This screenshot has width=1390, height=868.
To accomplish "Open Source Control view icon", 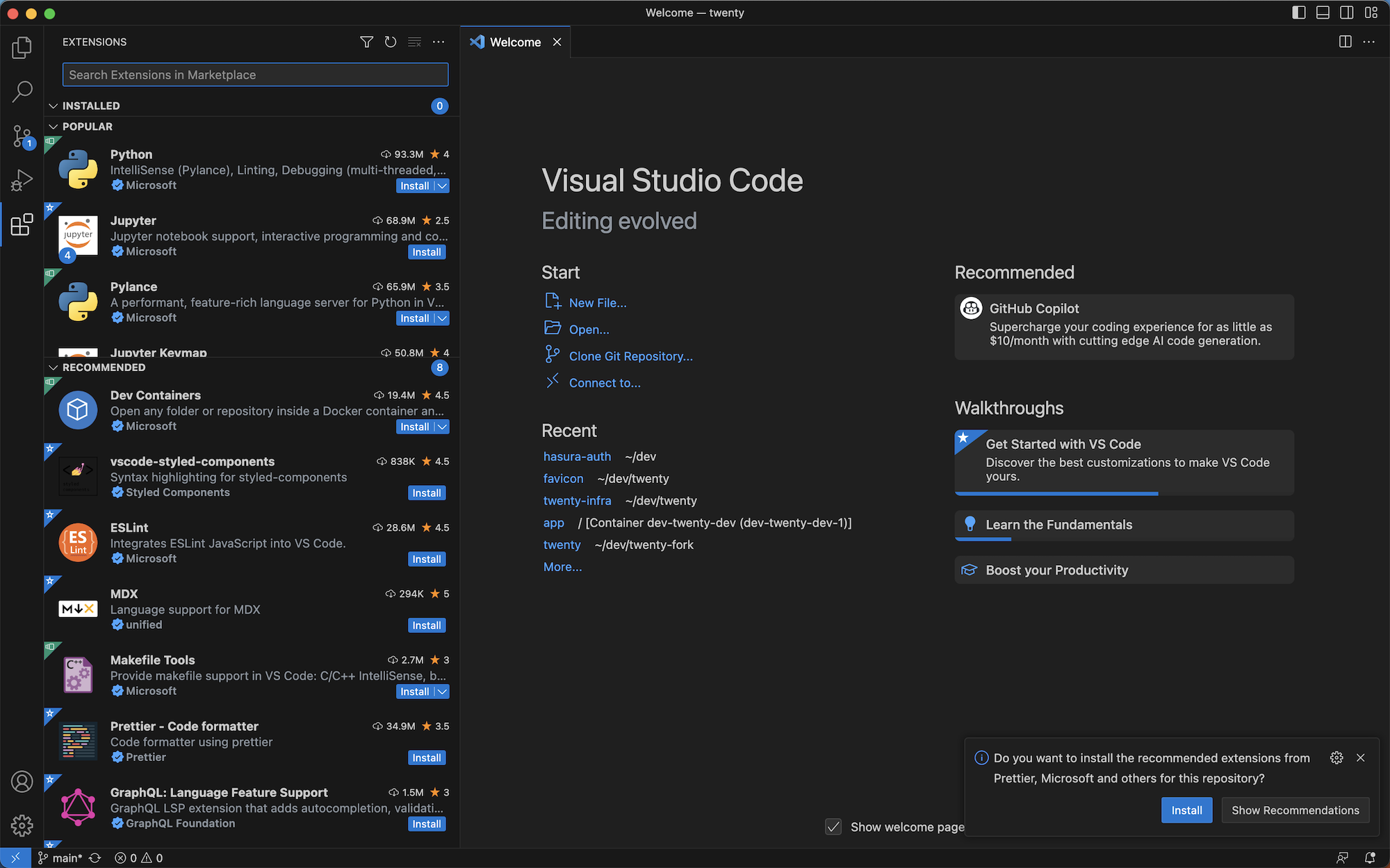I will [x=22, y=136].
